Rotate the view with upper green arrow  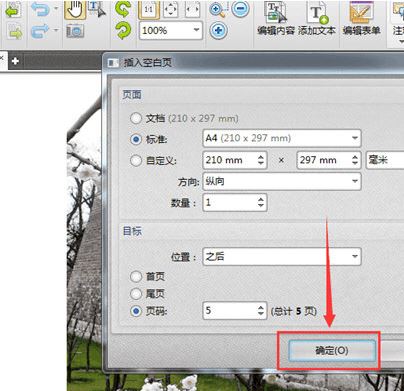123,9
